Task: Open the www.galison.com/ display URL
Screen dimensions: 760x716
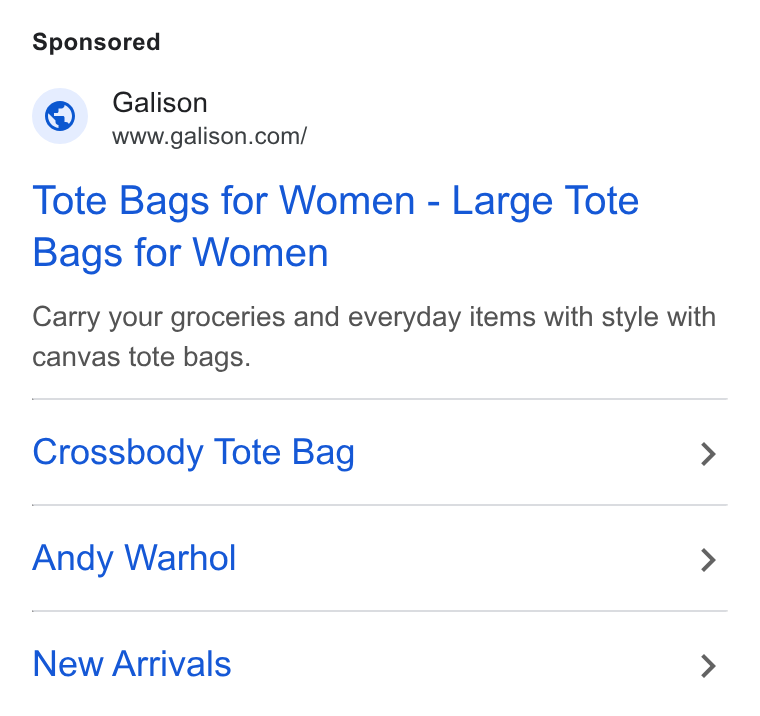Action: pyautogui.click(x=209, y=136)
